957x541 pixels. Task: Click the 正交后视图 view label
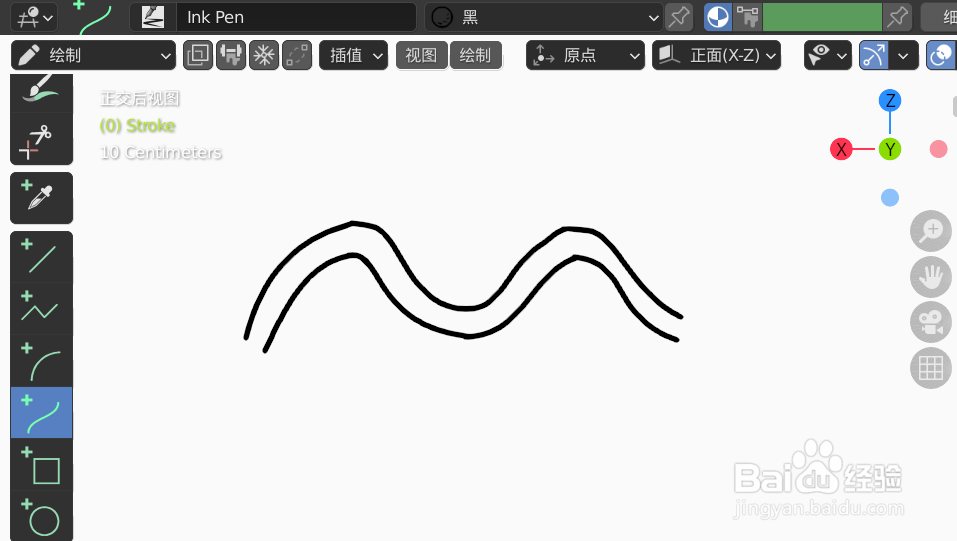(x=140, y=99)
